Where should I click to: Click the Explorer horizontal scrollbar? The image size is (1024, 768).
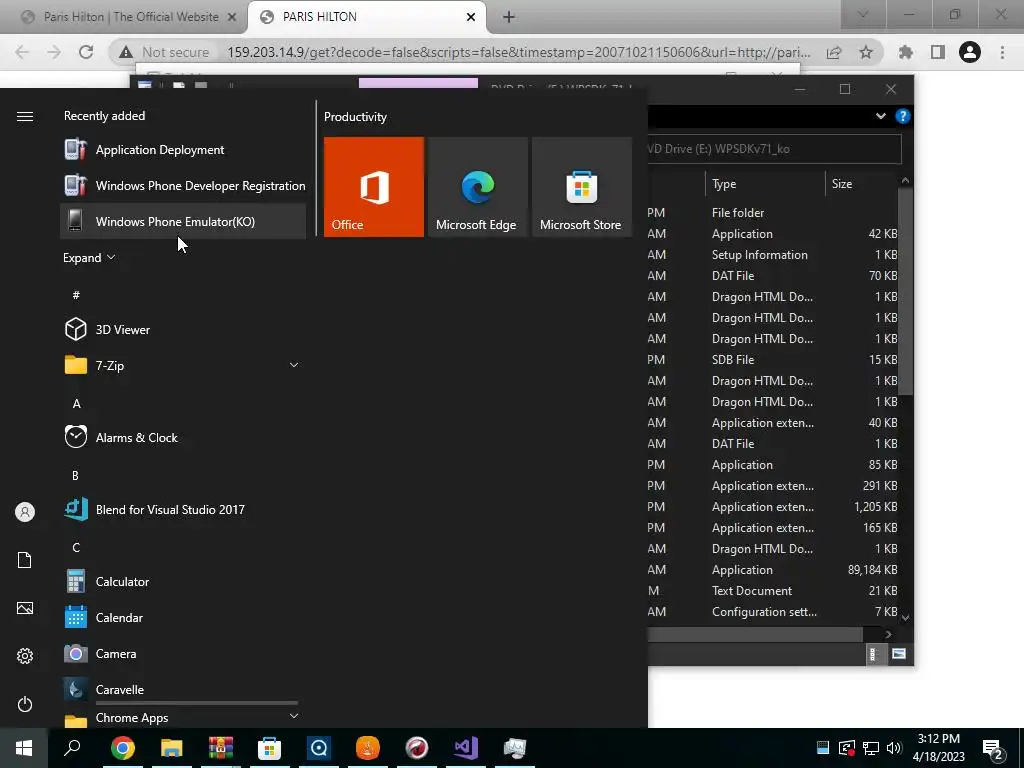[756, 634]
